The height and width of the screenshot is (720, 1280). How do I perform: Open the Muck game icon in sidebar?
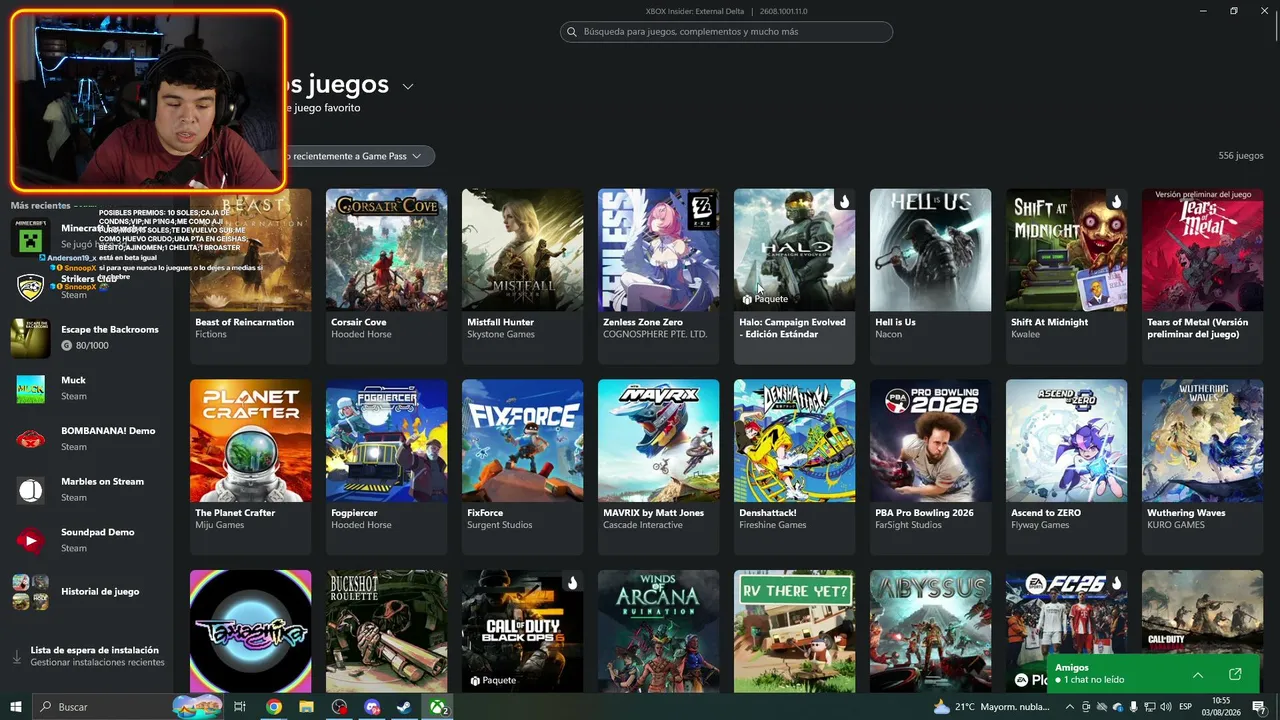tap(30, 388)
